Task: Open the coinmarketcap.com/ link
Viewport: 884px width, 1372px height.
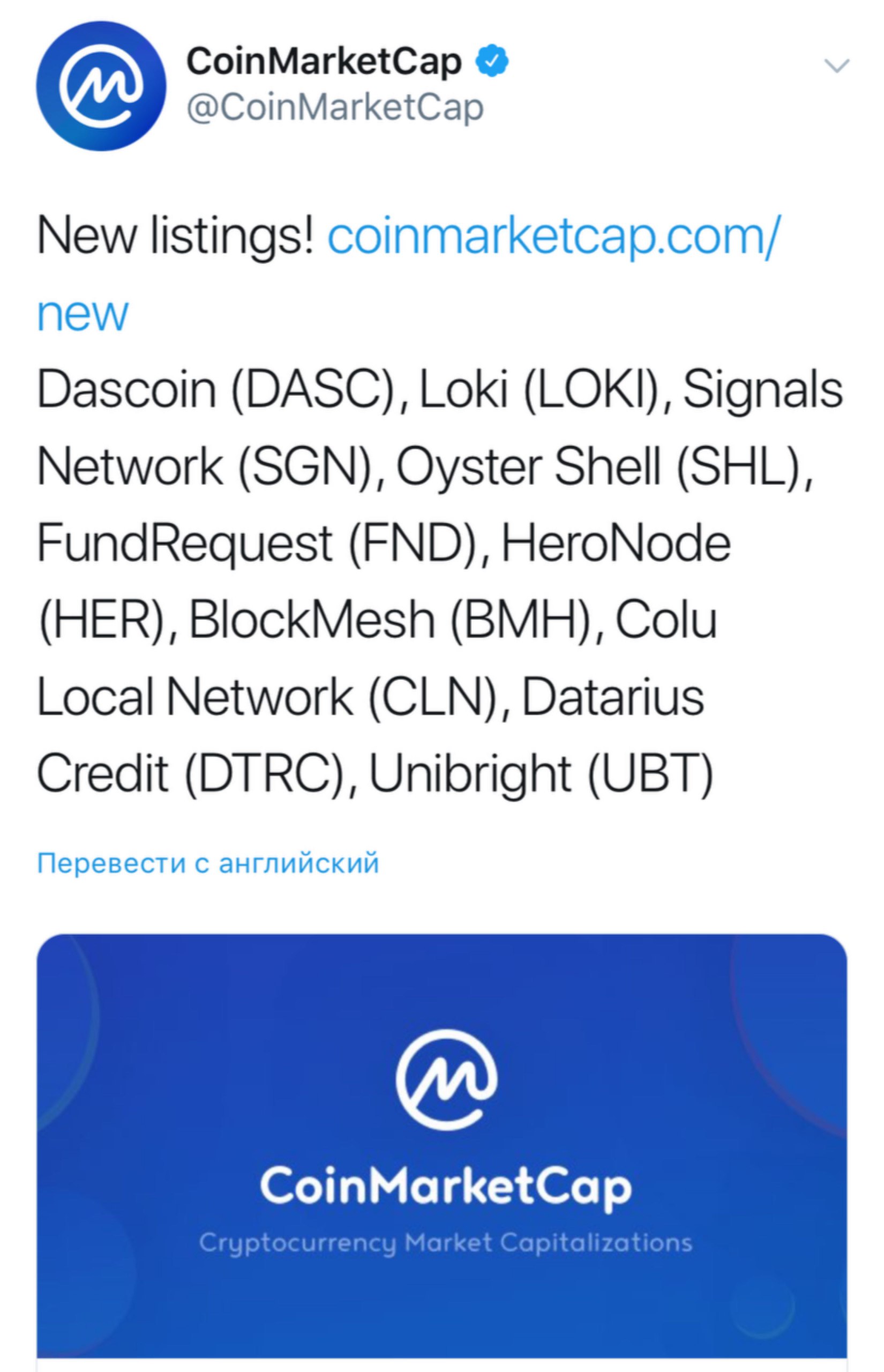Action: [553, 236]
